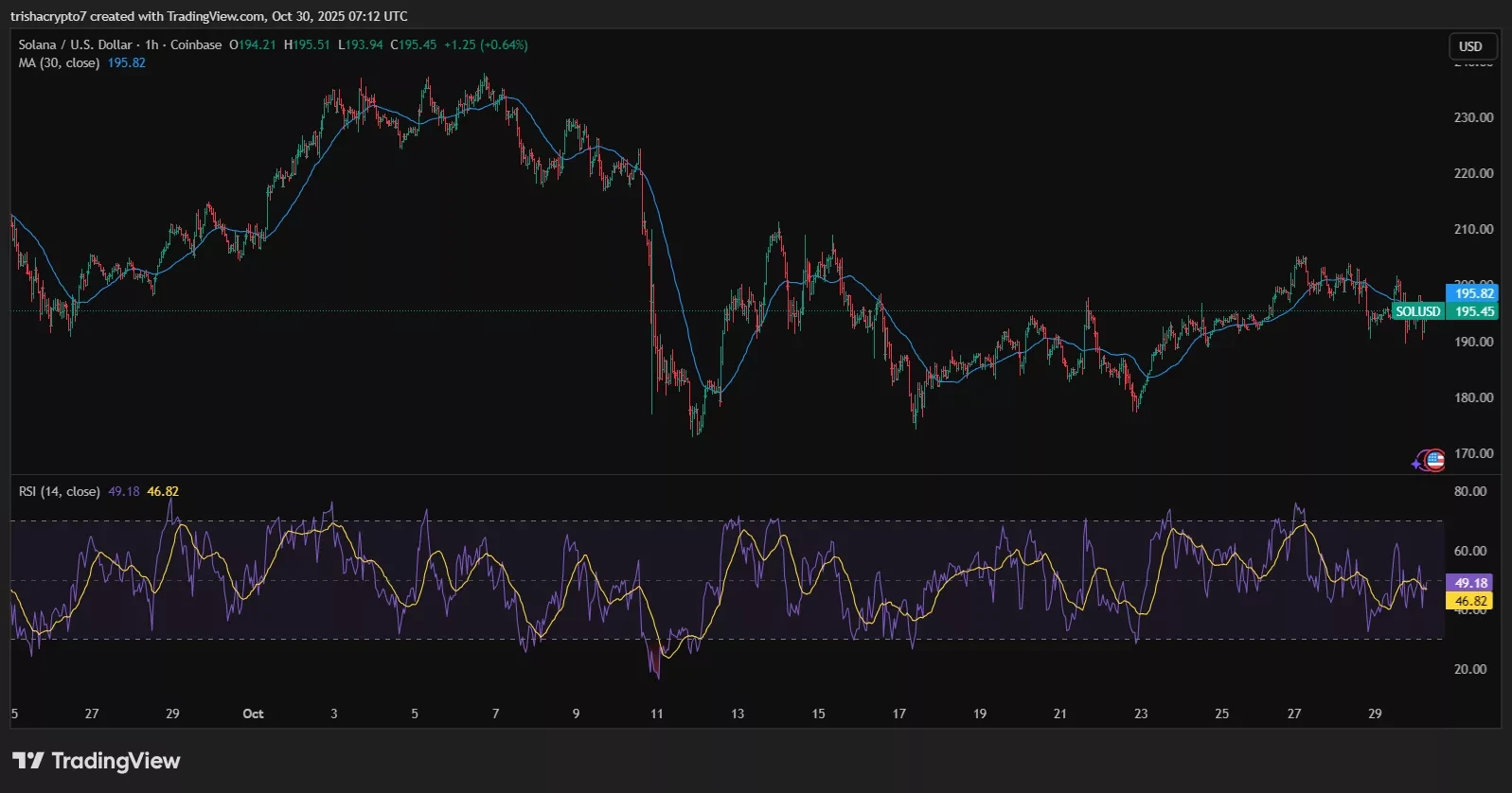Click the Coinbase exchange name in title
1512x793 pixels.
196,44
